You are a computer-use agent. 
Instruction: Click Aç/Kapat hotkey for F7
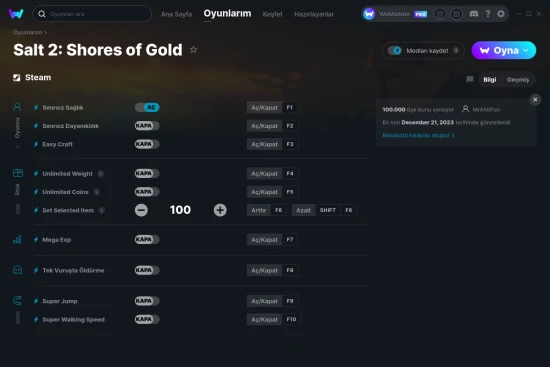click(272, 240)
